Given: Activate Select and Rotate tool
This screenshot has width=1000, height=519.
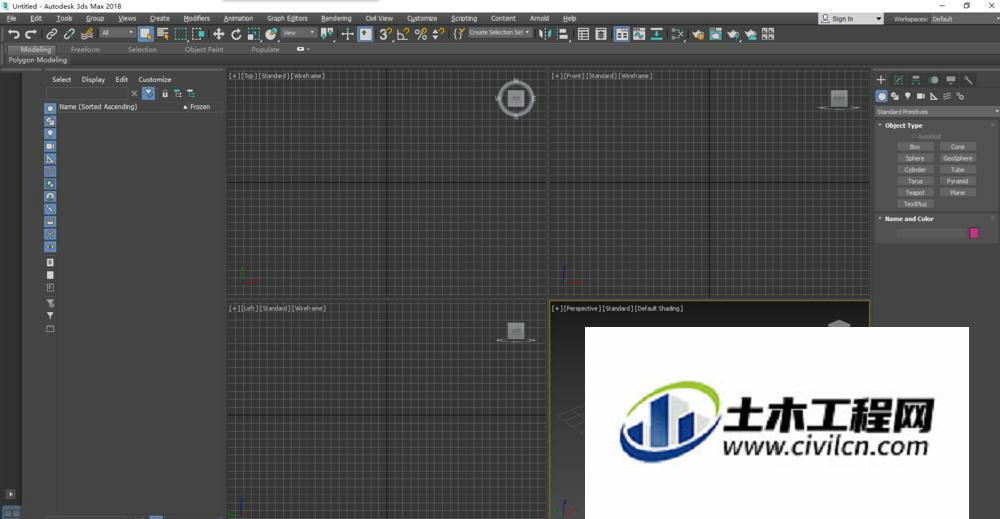Looking at the screenshot, I should click(236, 34).
